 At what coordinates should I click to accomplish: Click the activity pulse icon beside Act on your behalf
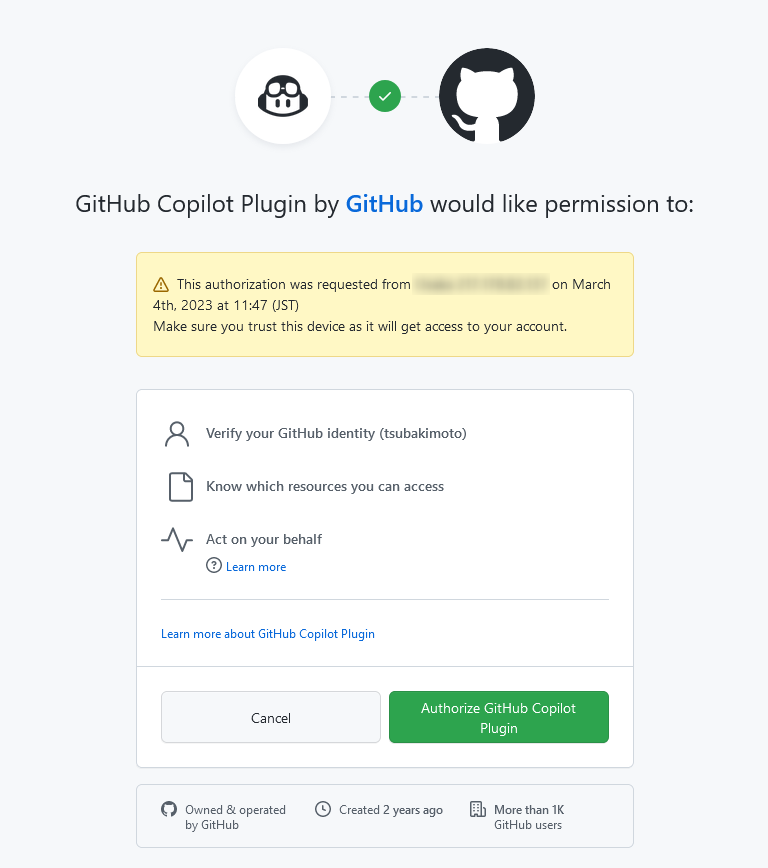coord(177,539)
